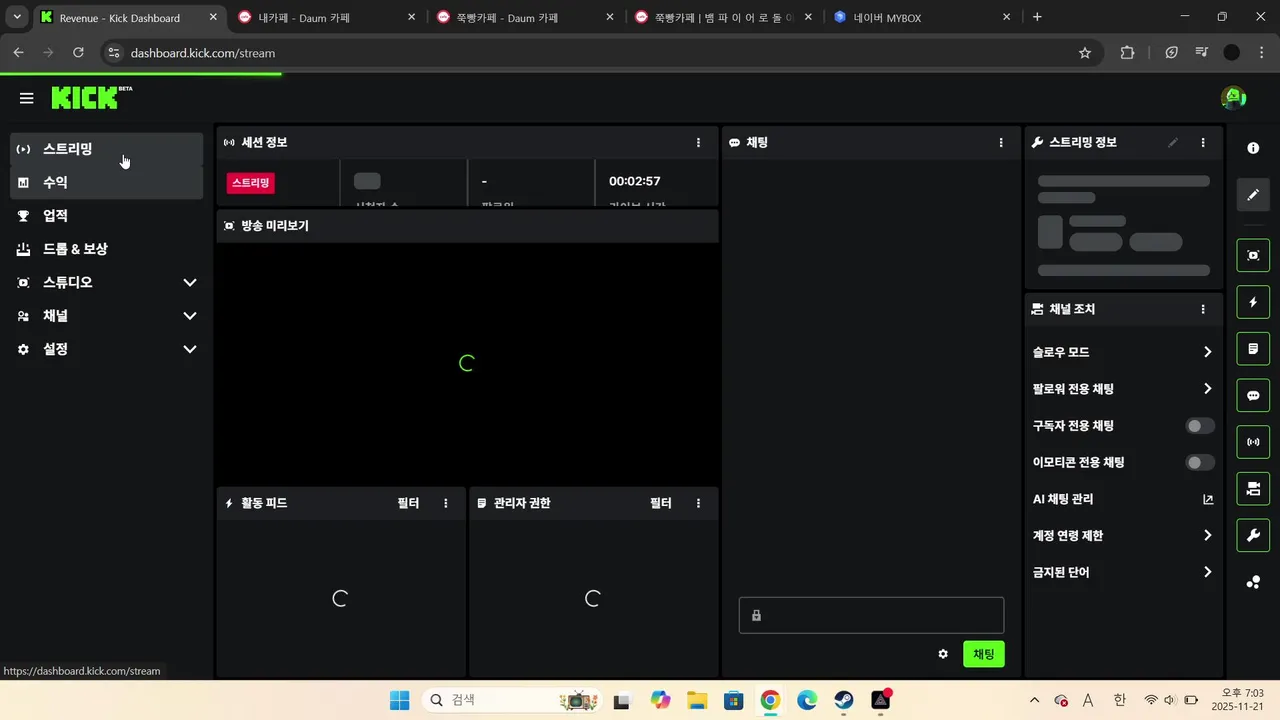Select 스트리밍 in the sidebar
Viewport: 1280px width, 720px height.
click(107, 149)
